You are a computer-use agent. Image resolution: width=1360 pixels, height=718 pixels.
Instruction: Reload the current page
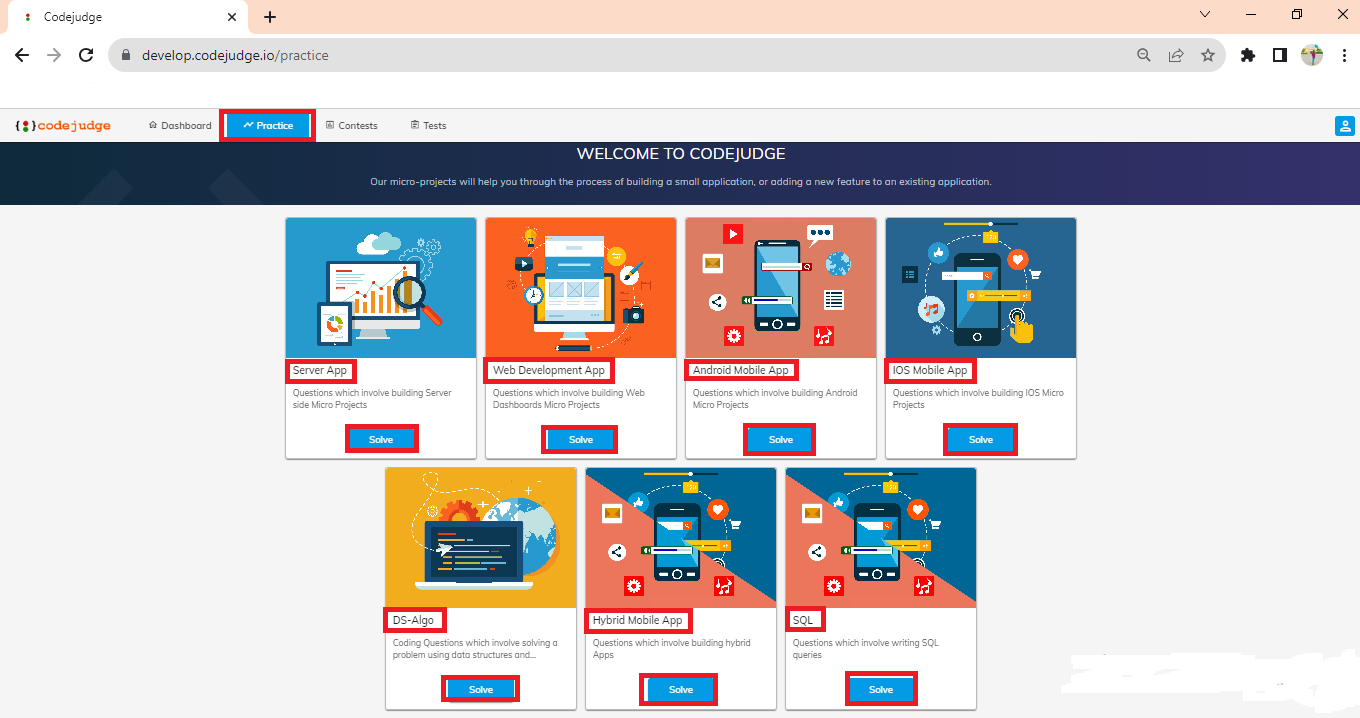tap(86, 55)
